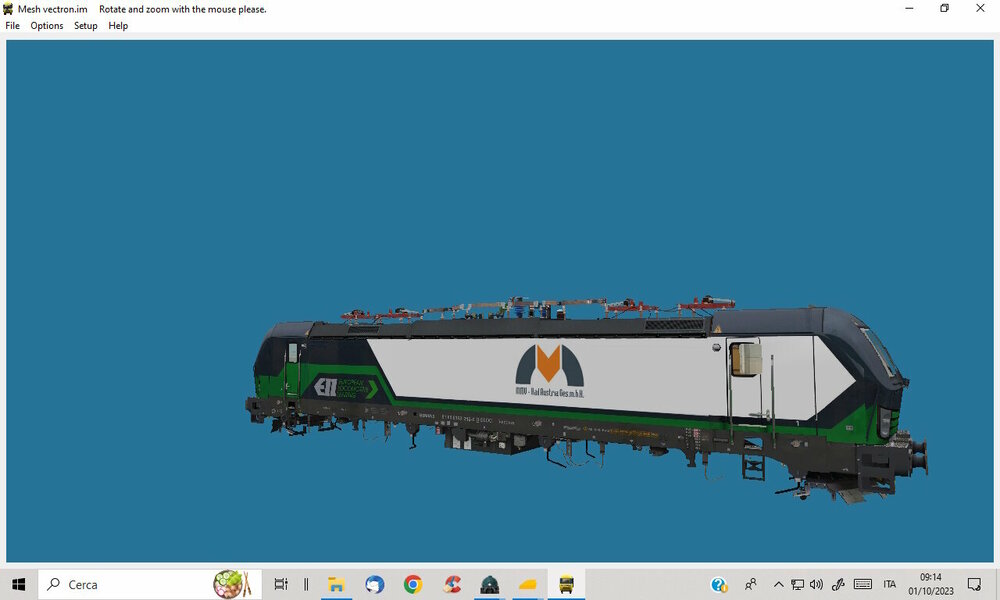Click the Cerca search box
Image resolution: width=1000 pixels, height=600 pixels.
(150, 584)
